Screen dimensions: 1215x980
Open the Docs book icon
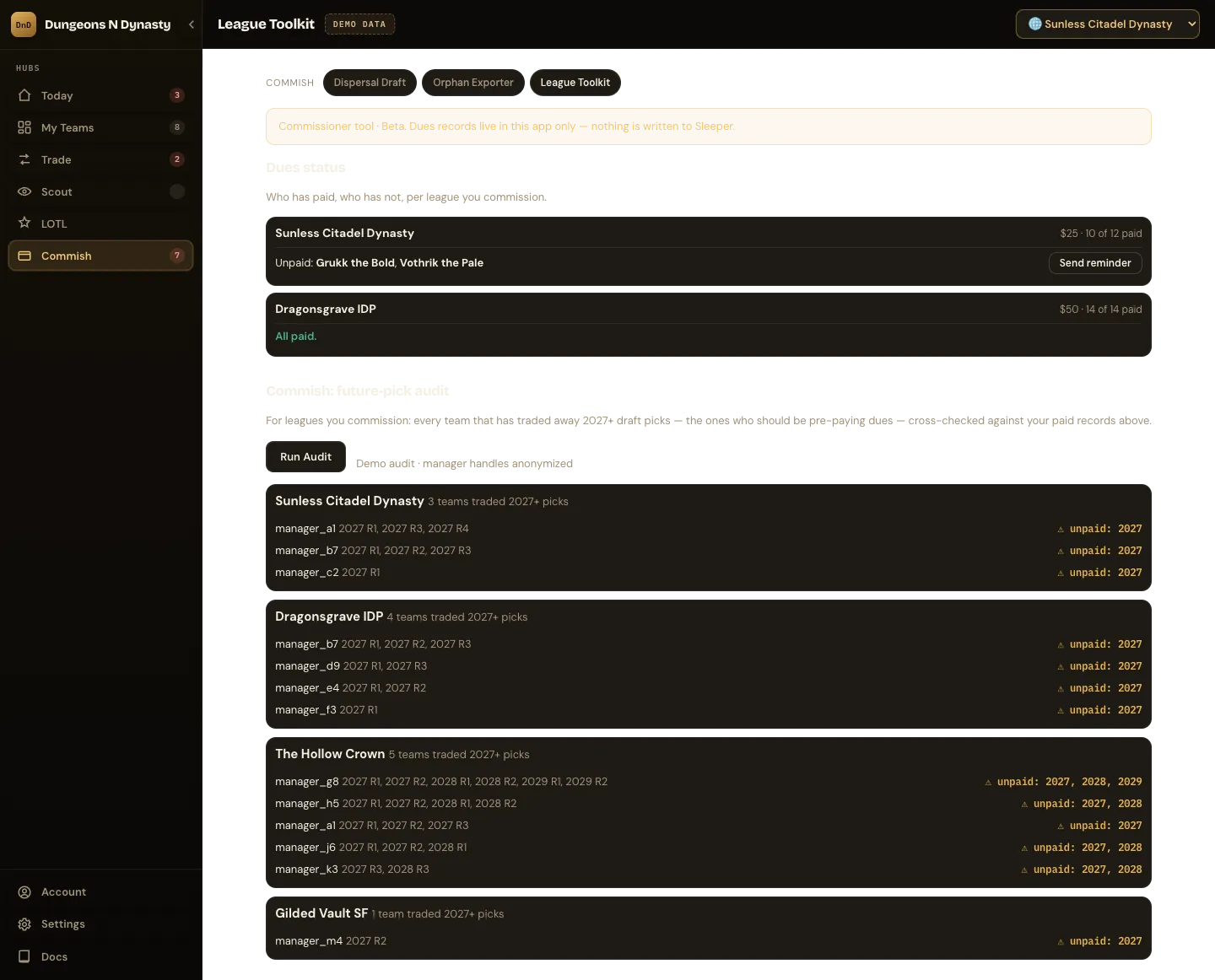(24, 956)
